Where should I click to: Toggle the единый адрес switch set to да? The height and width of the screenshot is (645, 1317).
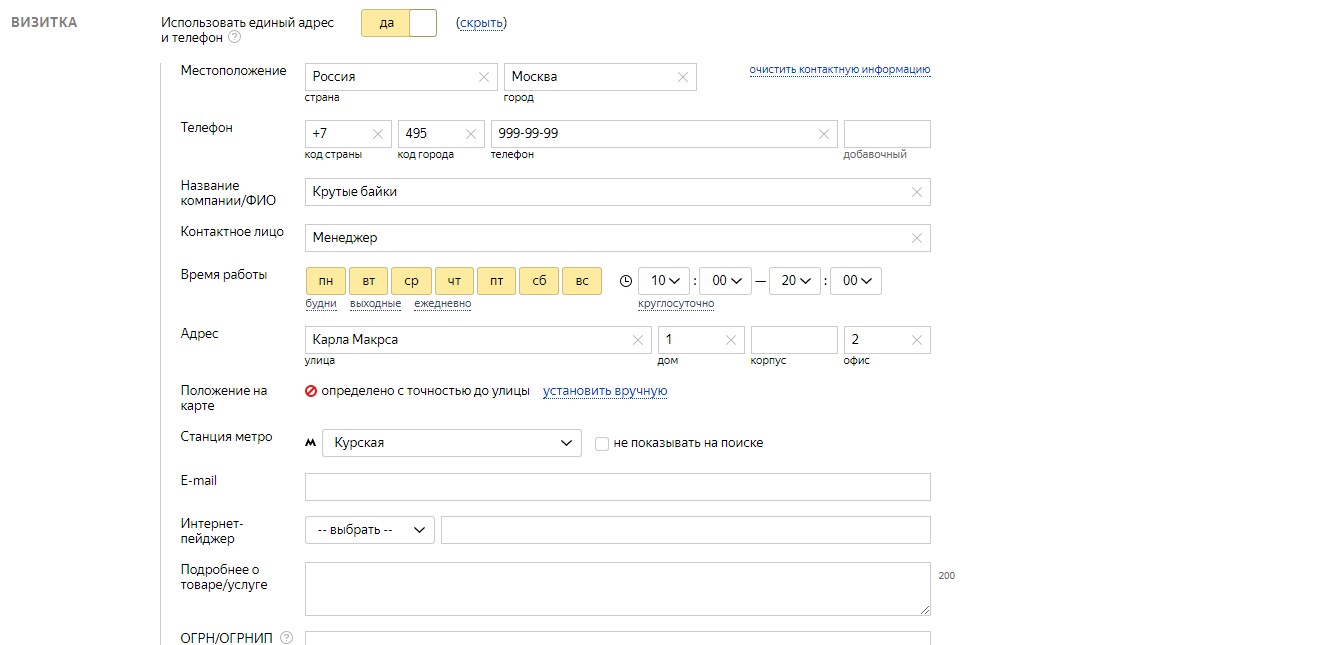point(399,23)
